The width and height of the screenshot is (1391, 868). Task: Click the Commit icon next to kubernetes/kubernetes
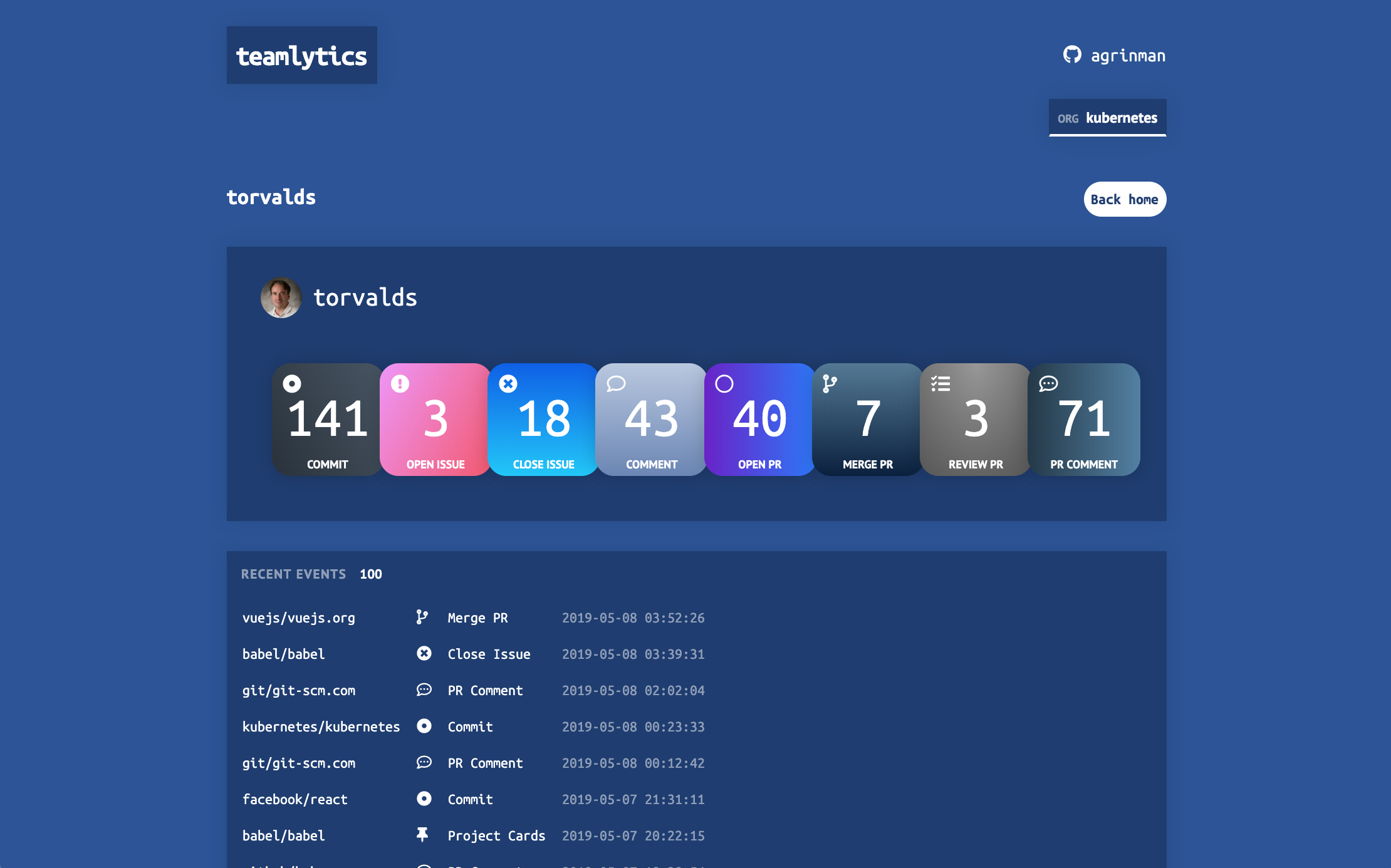click(424, 726)
